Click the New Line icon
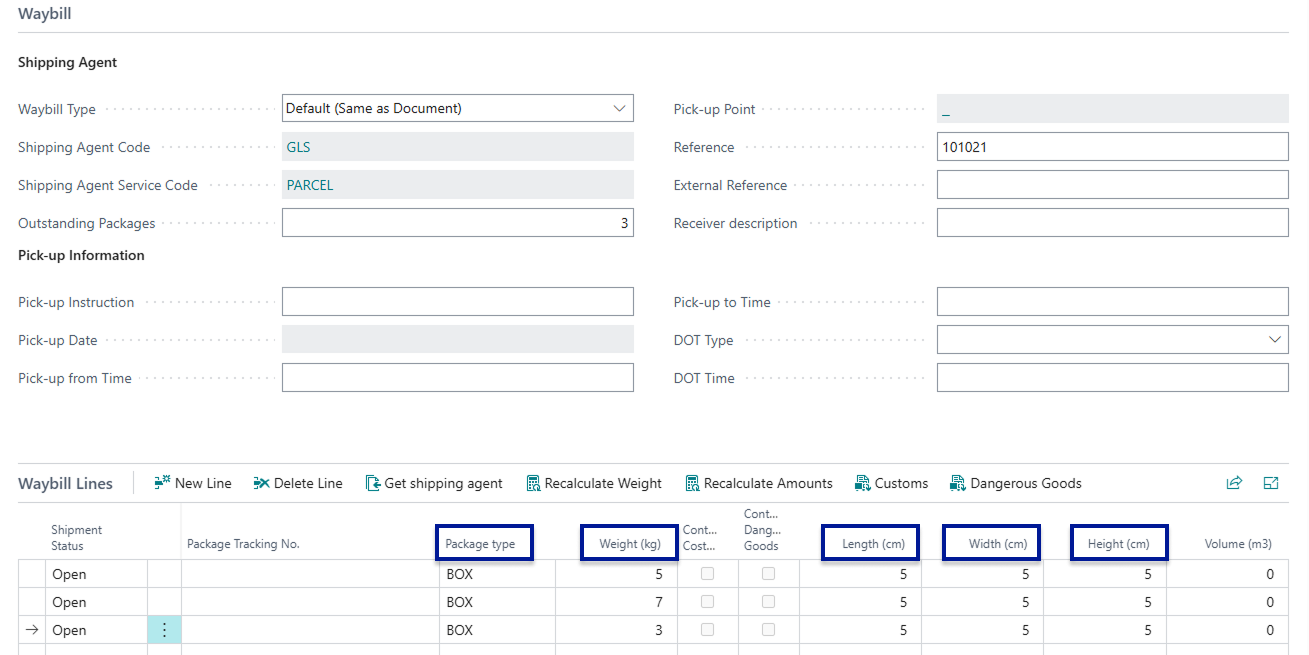This screenshot has height=655, width=1309. tap(163, 483)
